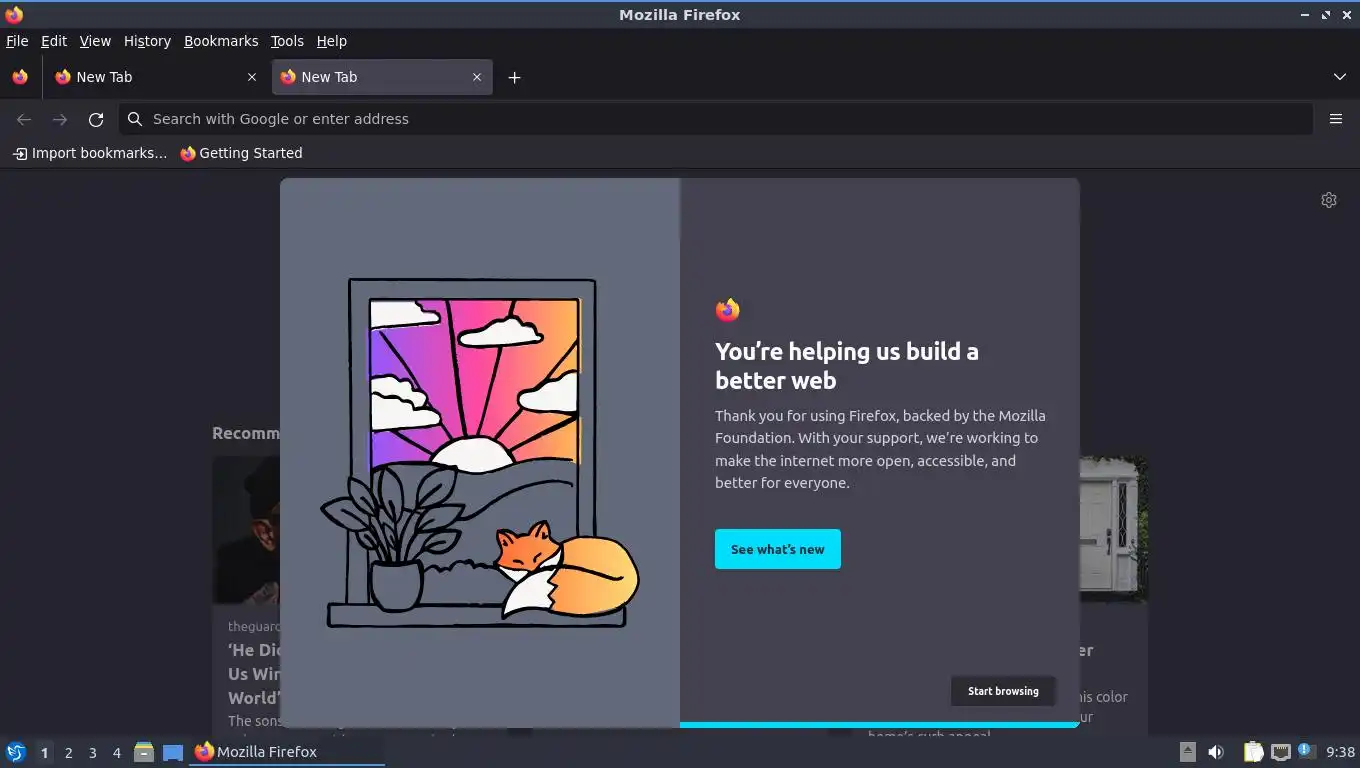Click the Forward navigation arrow

coord(60,119)
